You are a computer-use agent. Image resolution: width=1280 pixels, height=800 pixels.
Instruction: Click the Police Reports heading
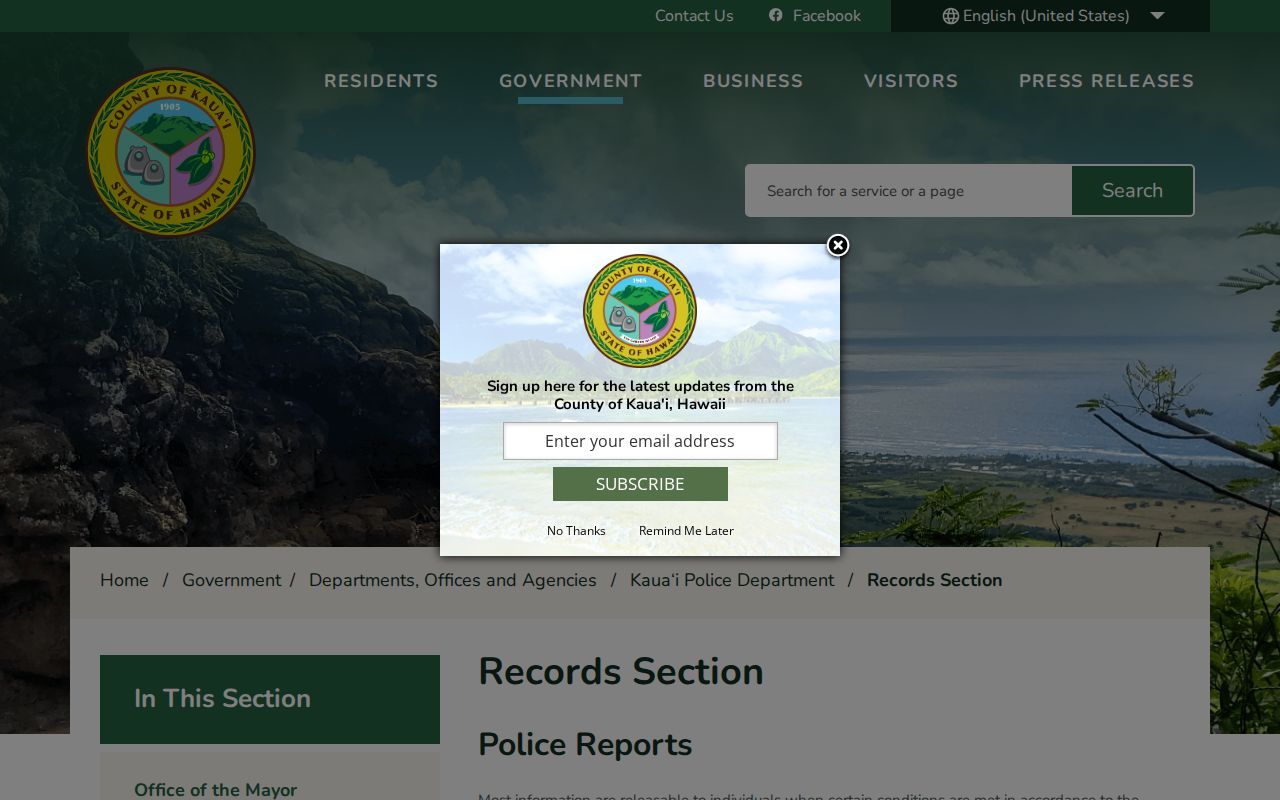click(585, 745)
